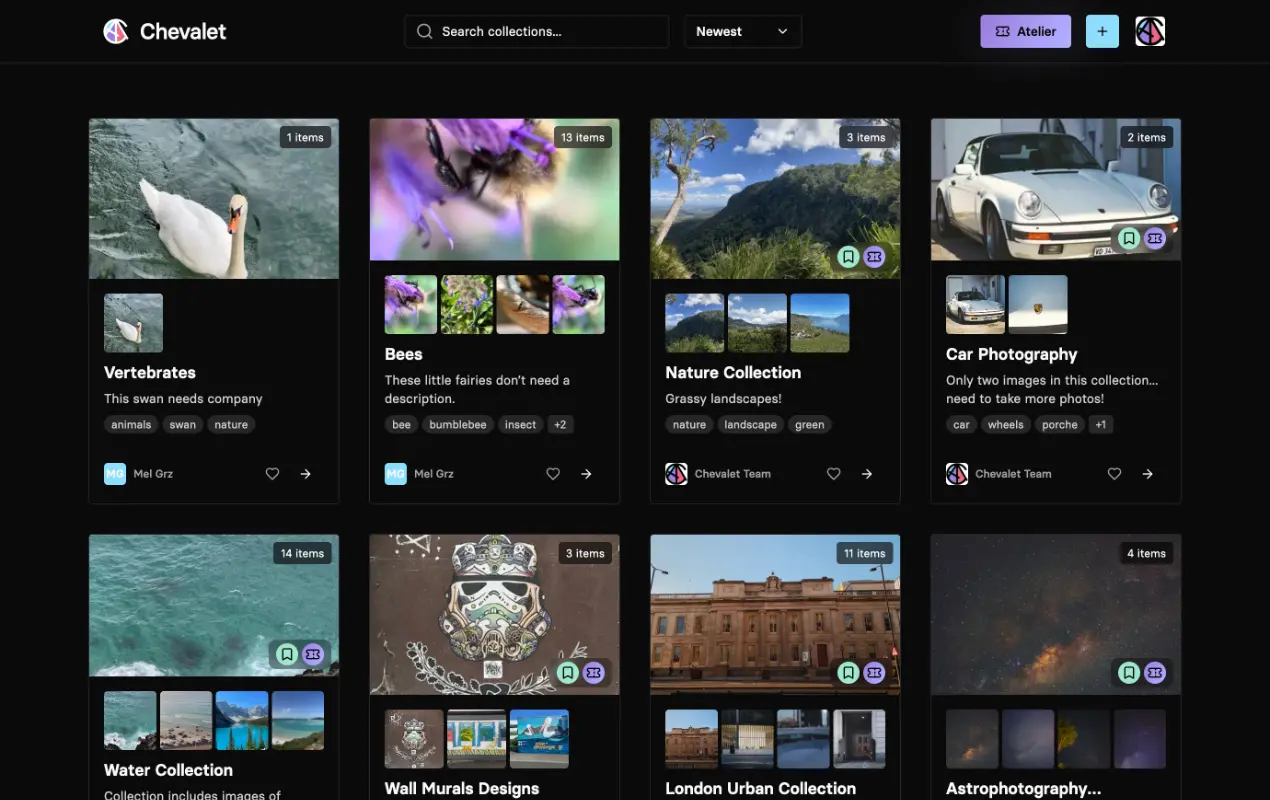Viewport: 1270px width, 800px height.
Task: Click the purple ticket icon on Car Photography
Action: [1155, 238]
